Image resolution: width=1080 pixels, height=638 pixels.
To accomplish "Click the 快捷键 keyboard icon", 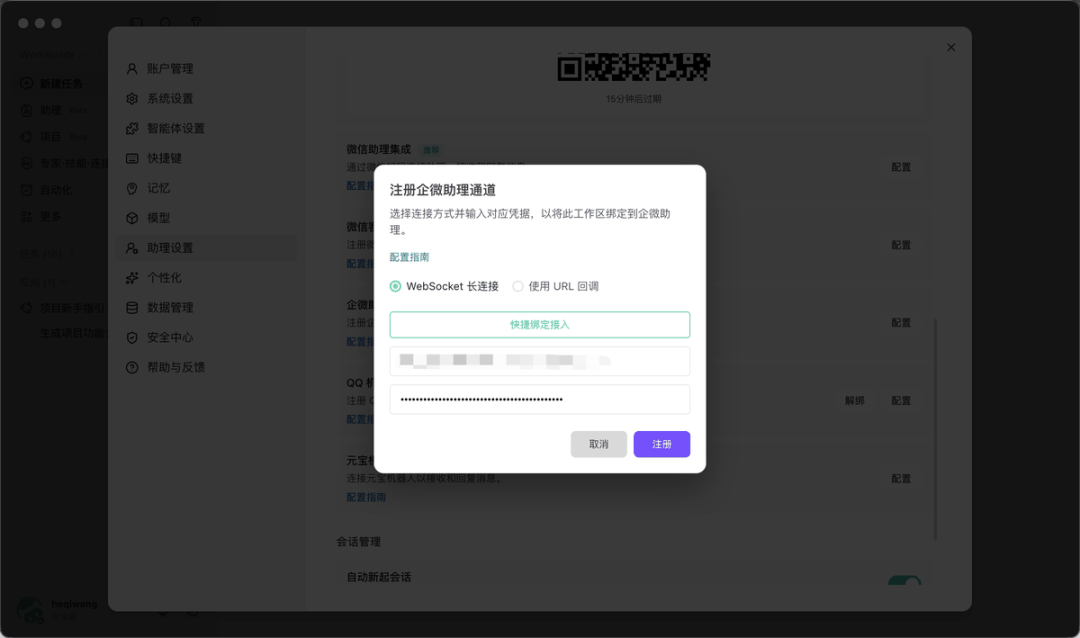I will 132,158.
